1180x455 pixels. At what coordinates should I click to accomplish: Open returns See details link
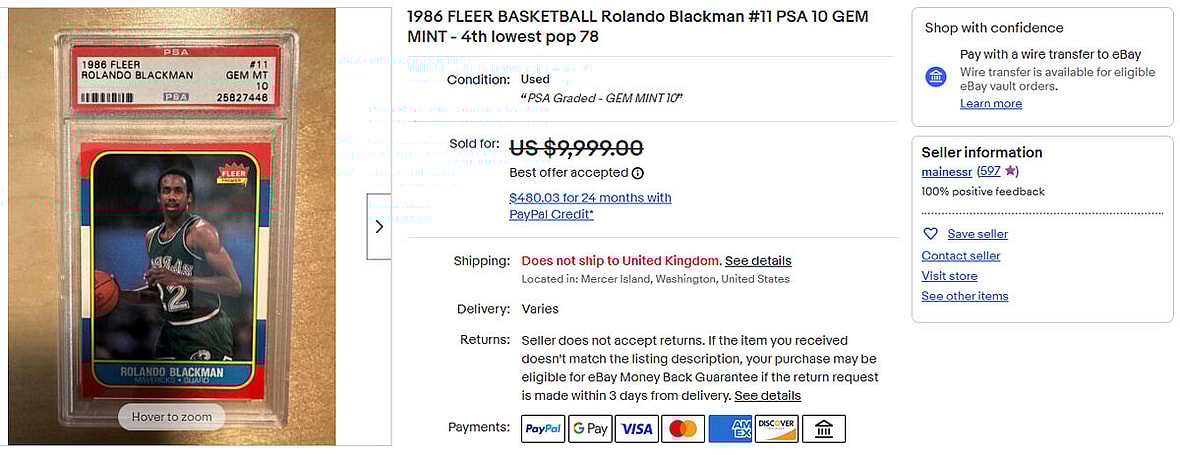pos(767,396)
